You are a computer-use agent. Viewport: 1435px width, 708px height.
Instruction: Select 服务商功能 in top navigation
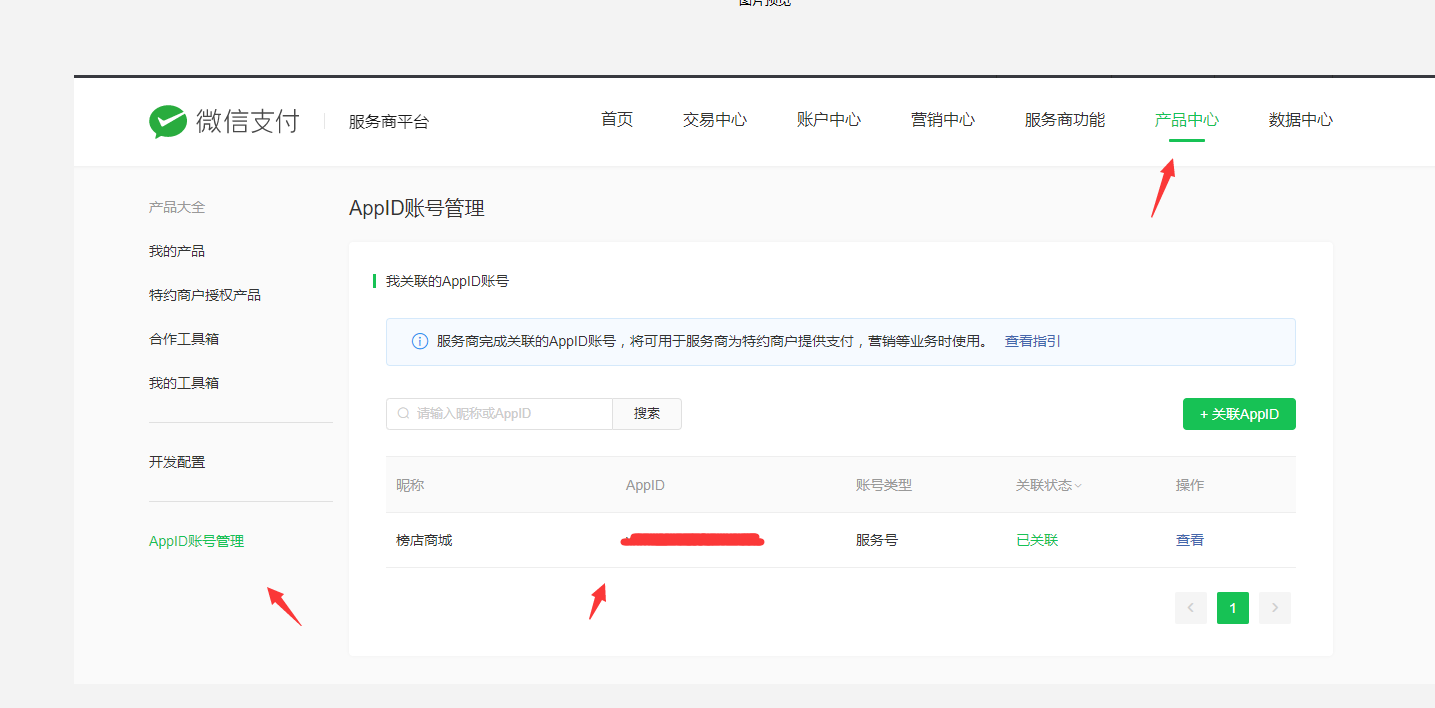click(x=1064, y=120)
